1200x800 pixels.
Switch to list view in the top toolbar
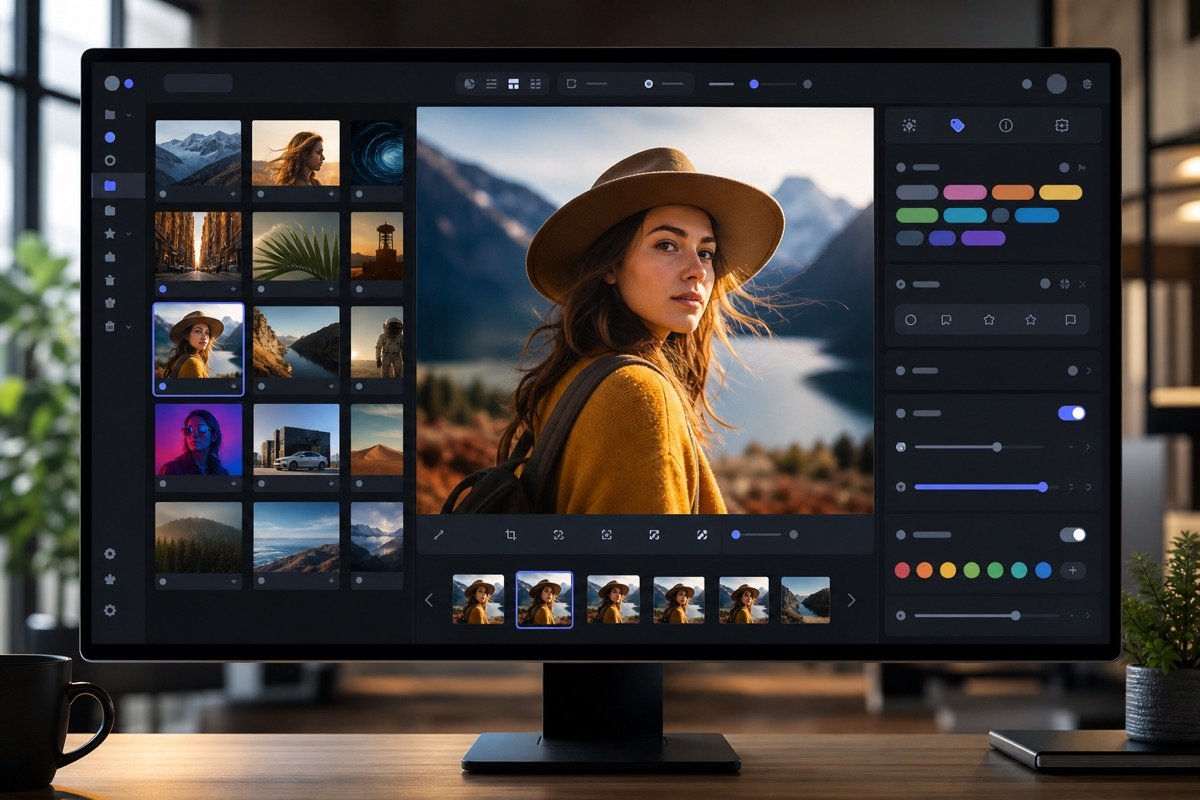pos(492,84)
